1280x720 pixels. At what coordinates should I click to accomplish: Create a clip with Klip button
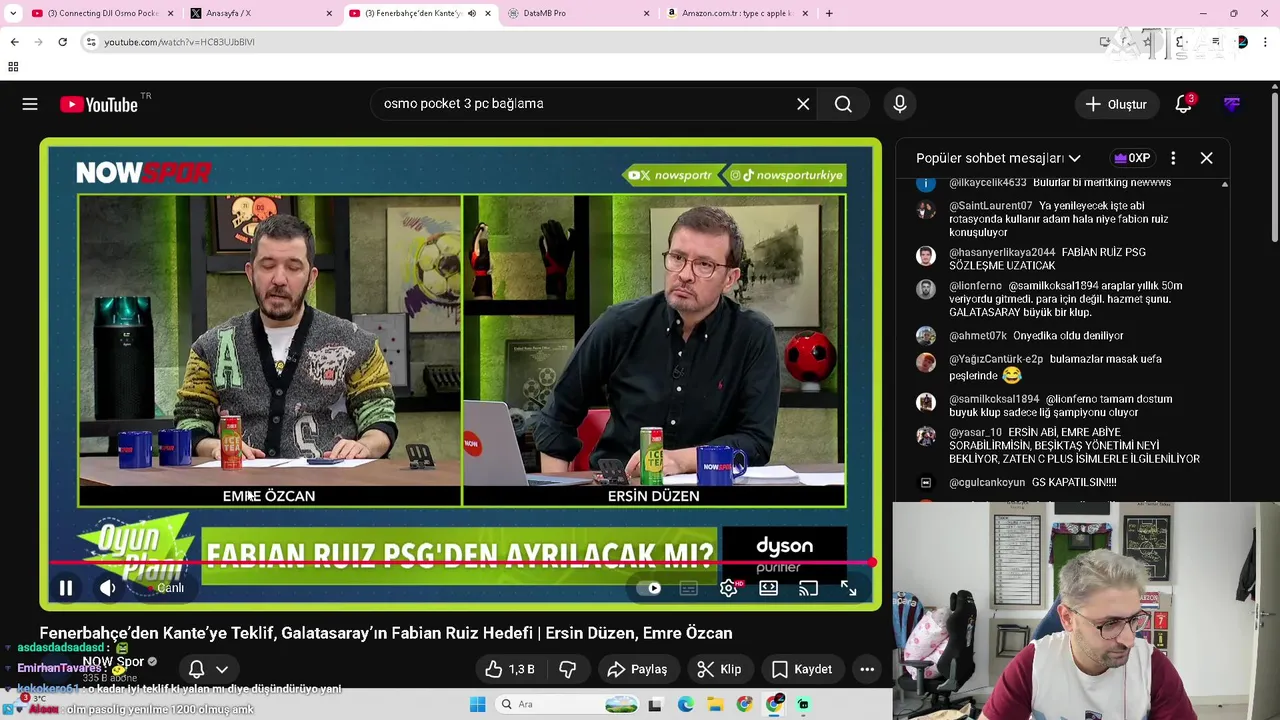coord(719,669)
